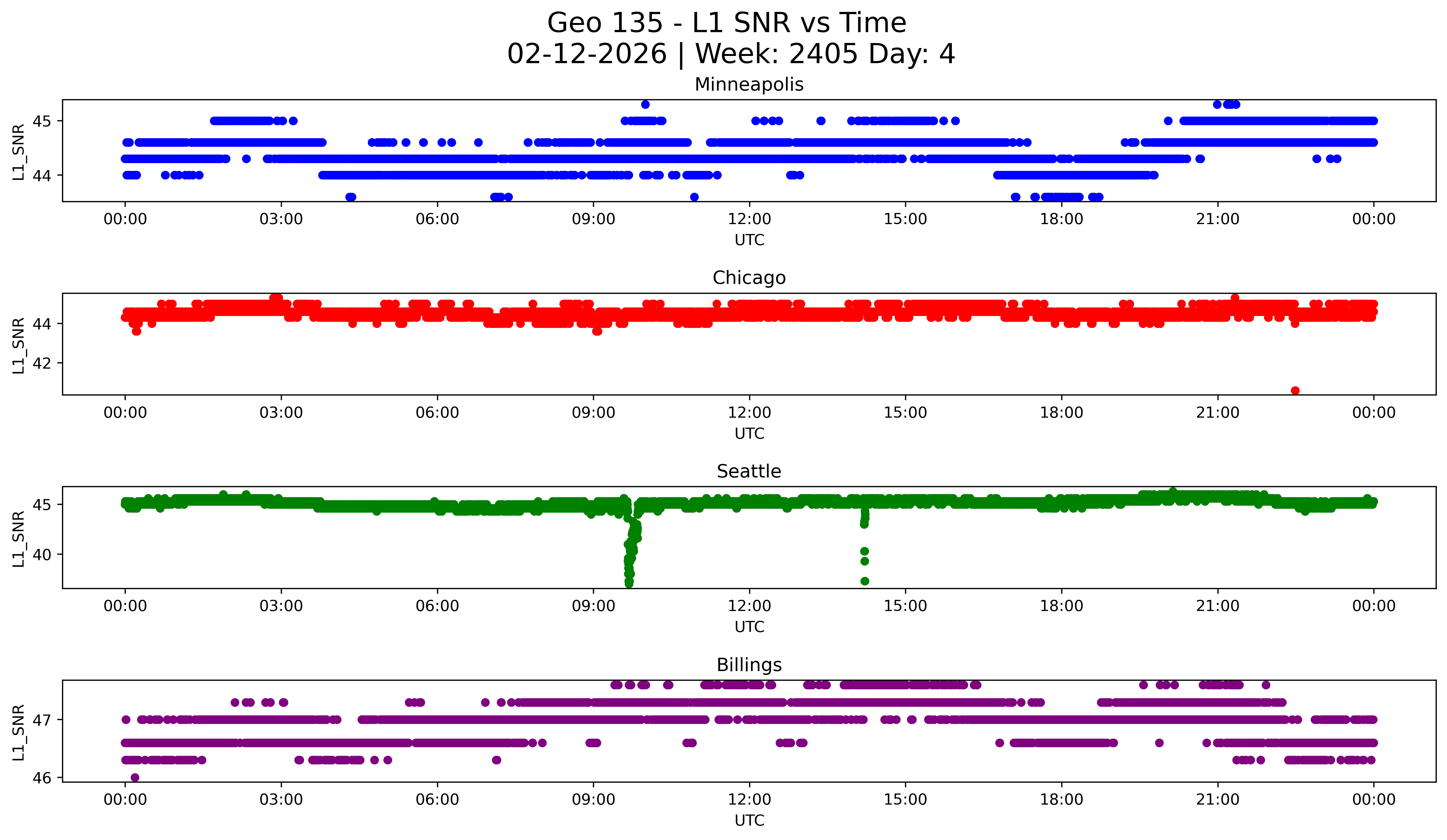Click the 06:00 tick label under Chicago plot
Image resolution: width=1447 pixels, height=840 pixels.
tap(437, 413)
